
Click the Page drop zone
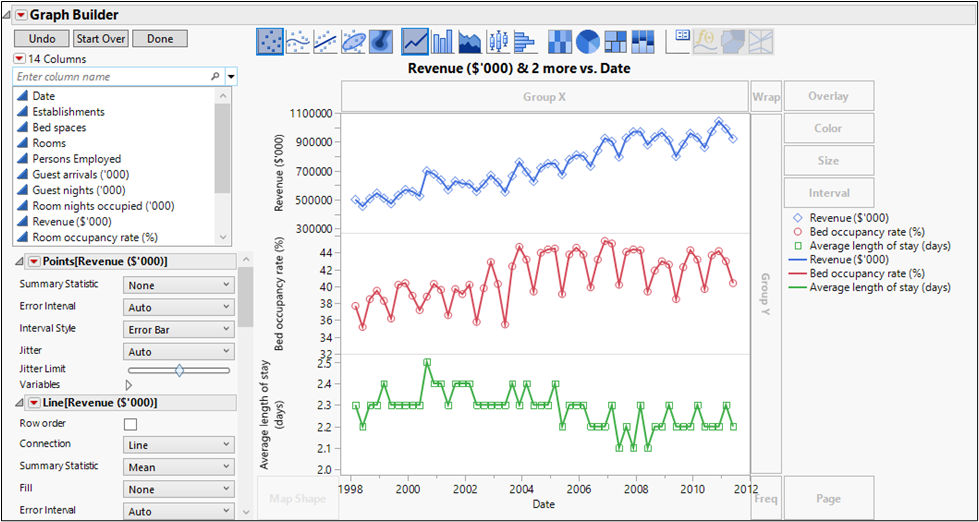coord(829,499)
